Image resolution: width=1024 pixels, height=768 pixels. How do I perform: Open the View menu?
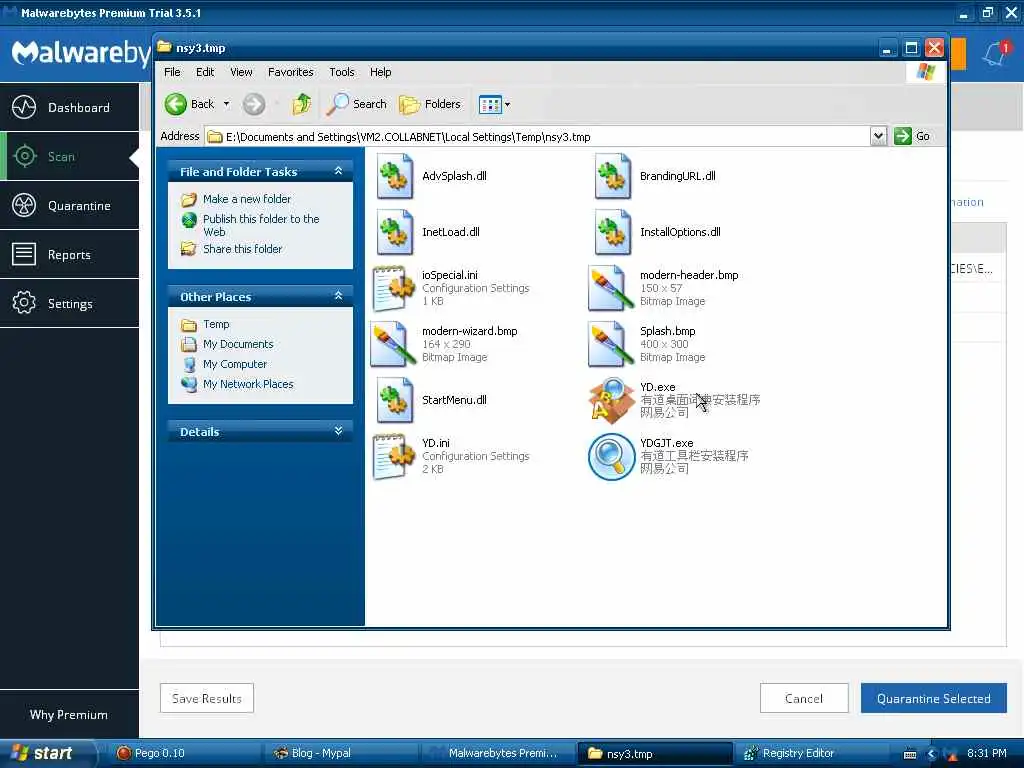coord(241,72)
